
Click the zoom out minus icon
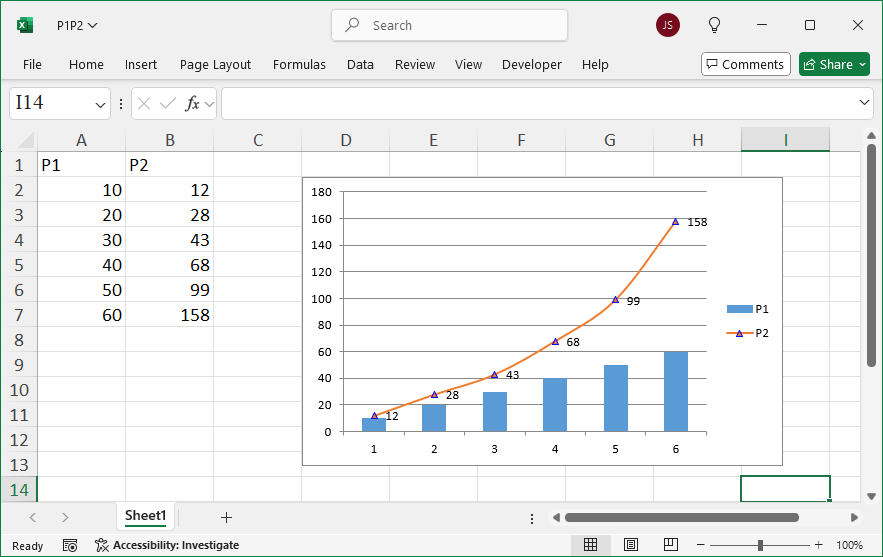point(701,545)
